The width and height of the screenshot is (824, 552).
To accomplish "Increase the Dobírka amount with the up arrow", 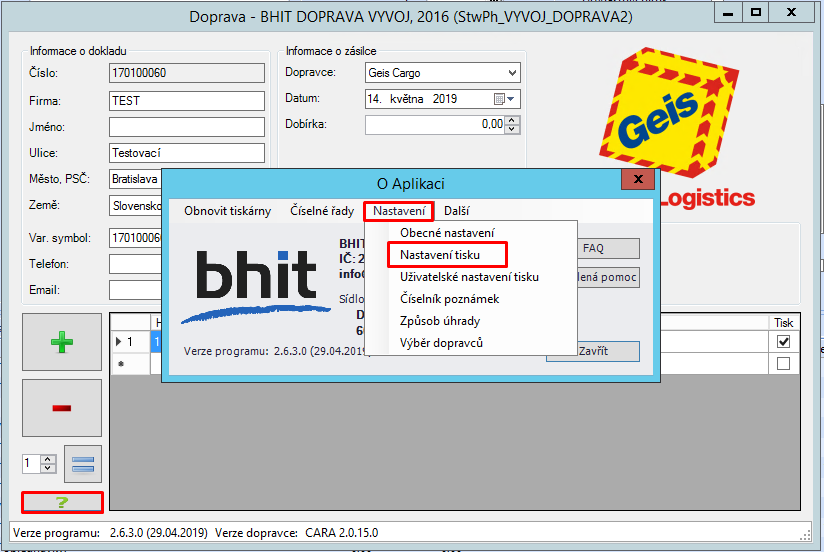I will tap(512, 121).
